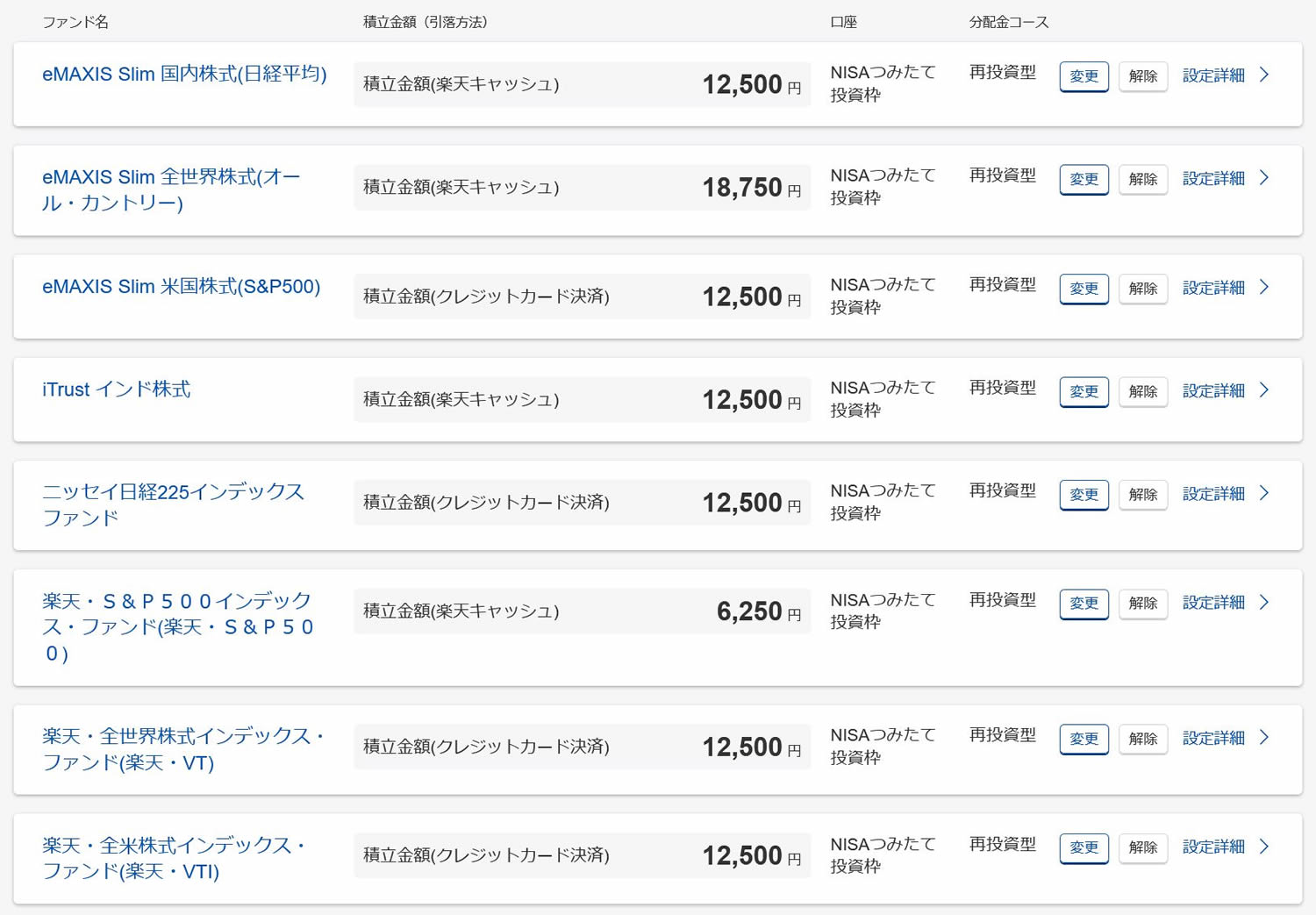This screenshot has width=1316, height=915.
Task: Click 変更 for ニッセイ日経225インデックスファンド
Action: 1084,495
